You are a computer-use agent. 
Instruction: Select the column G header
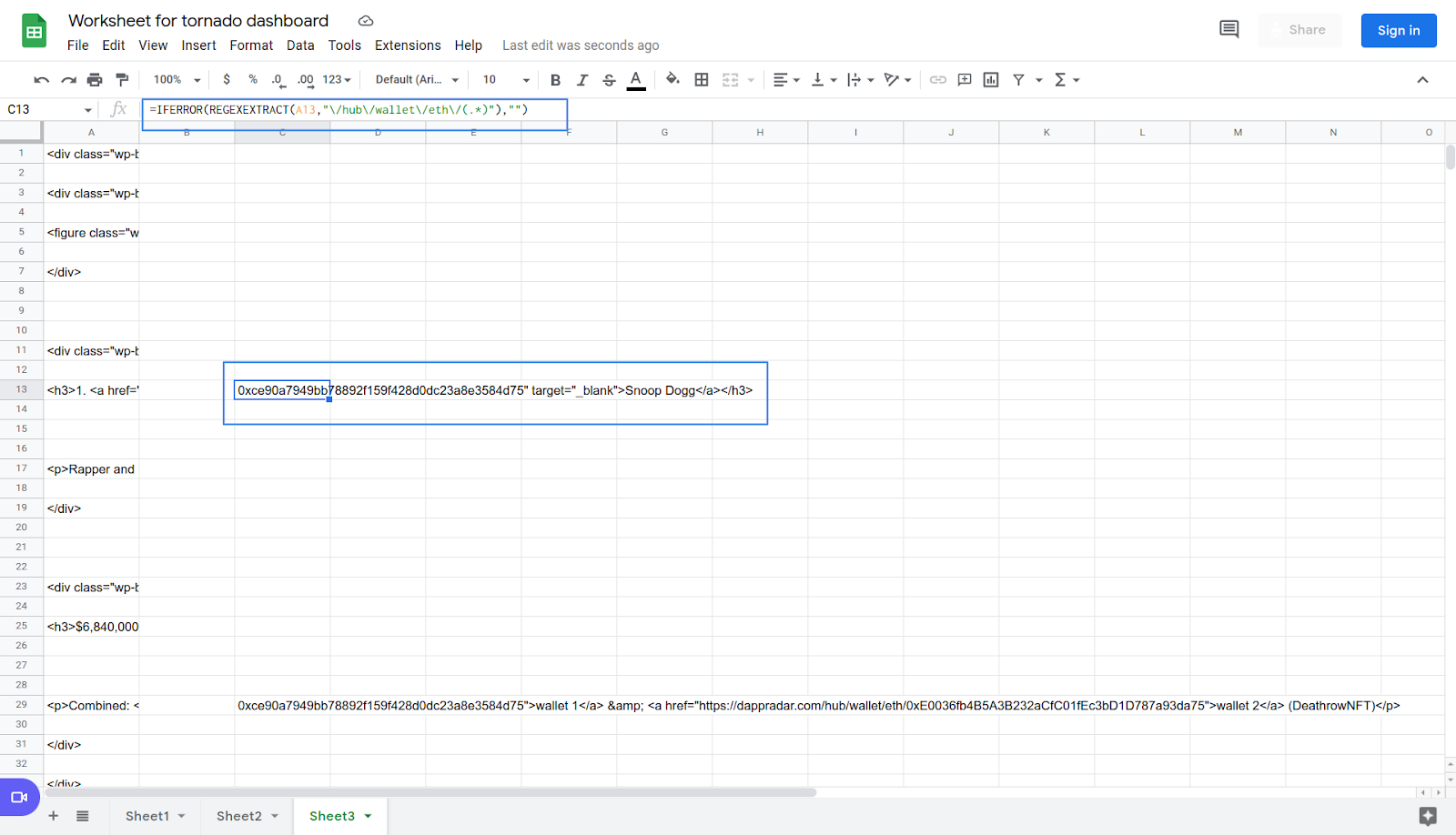tap(664, 133)
